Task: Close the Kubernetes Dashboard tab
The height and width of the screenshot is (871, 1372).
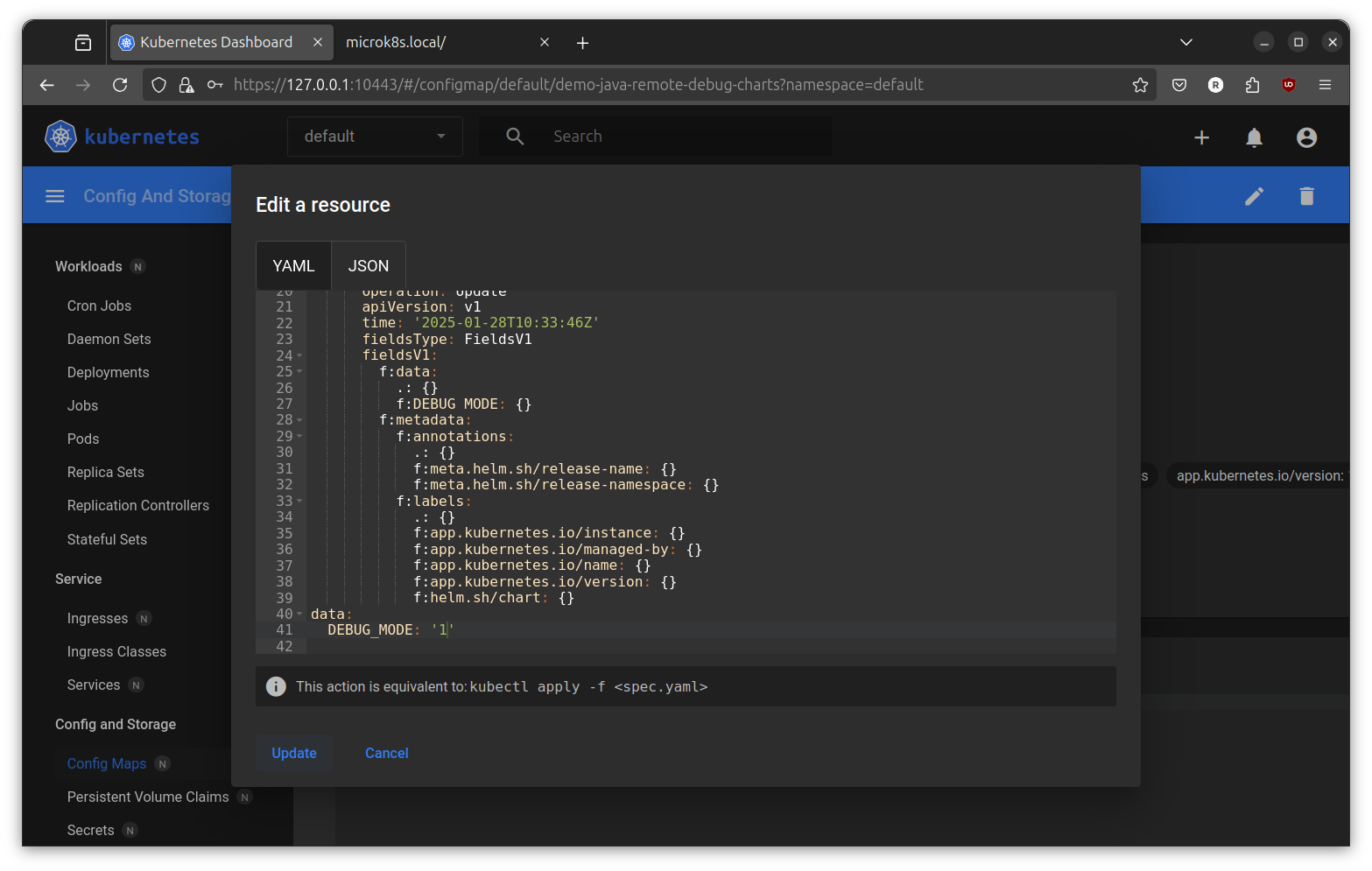Action: pyautogui.click(x=318, y=42)
